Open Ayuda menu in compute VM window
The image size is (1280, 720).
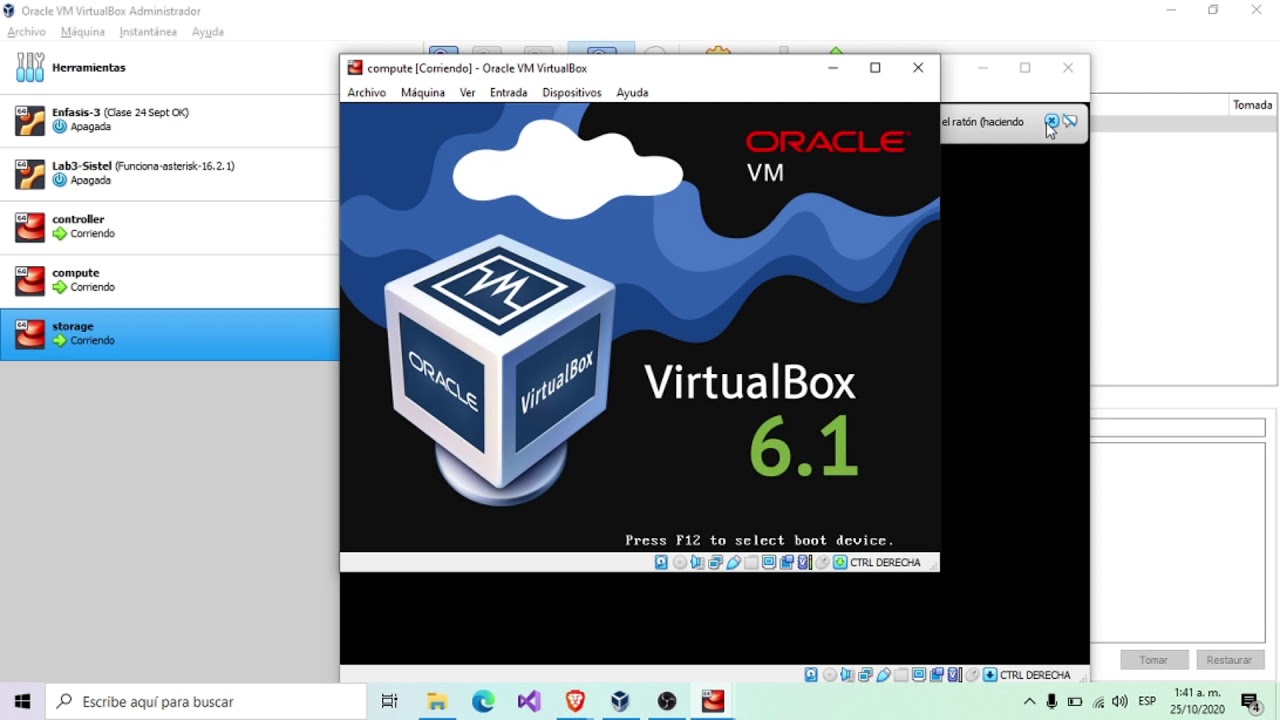pos(632,92)
